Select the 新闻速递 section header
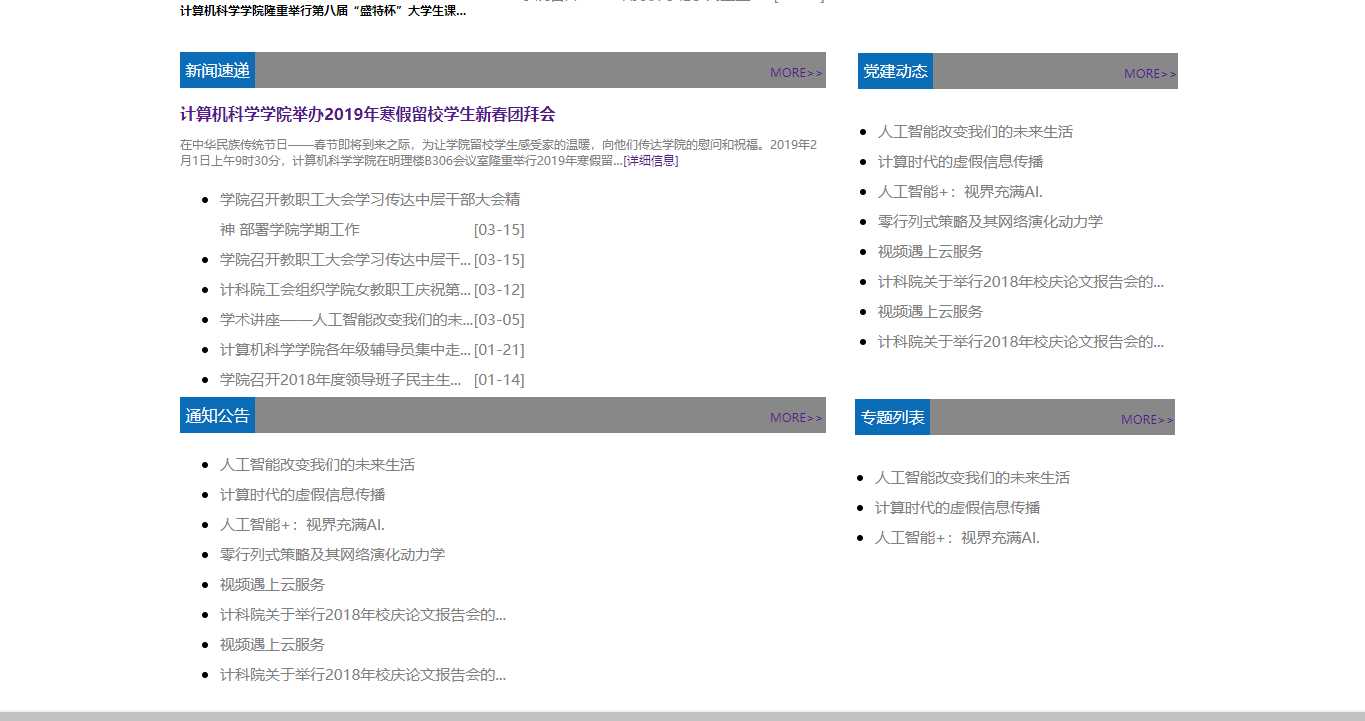This screenshot has height=721, width=1365. (217, 70)
